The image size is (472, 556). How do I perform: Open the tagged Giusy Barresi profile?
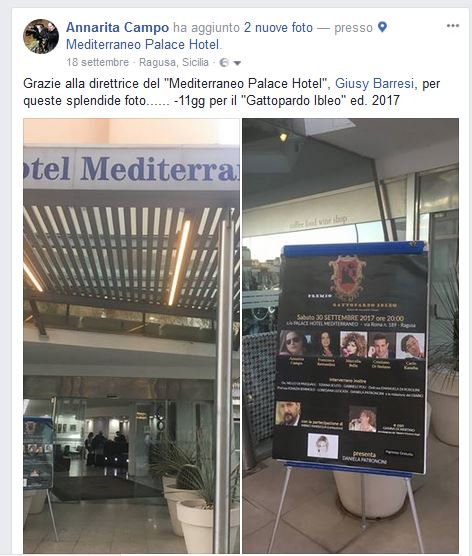[x=374, y=84]
